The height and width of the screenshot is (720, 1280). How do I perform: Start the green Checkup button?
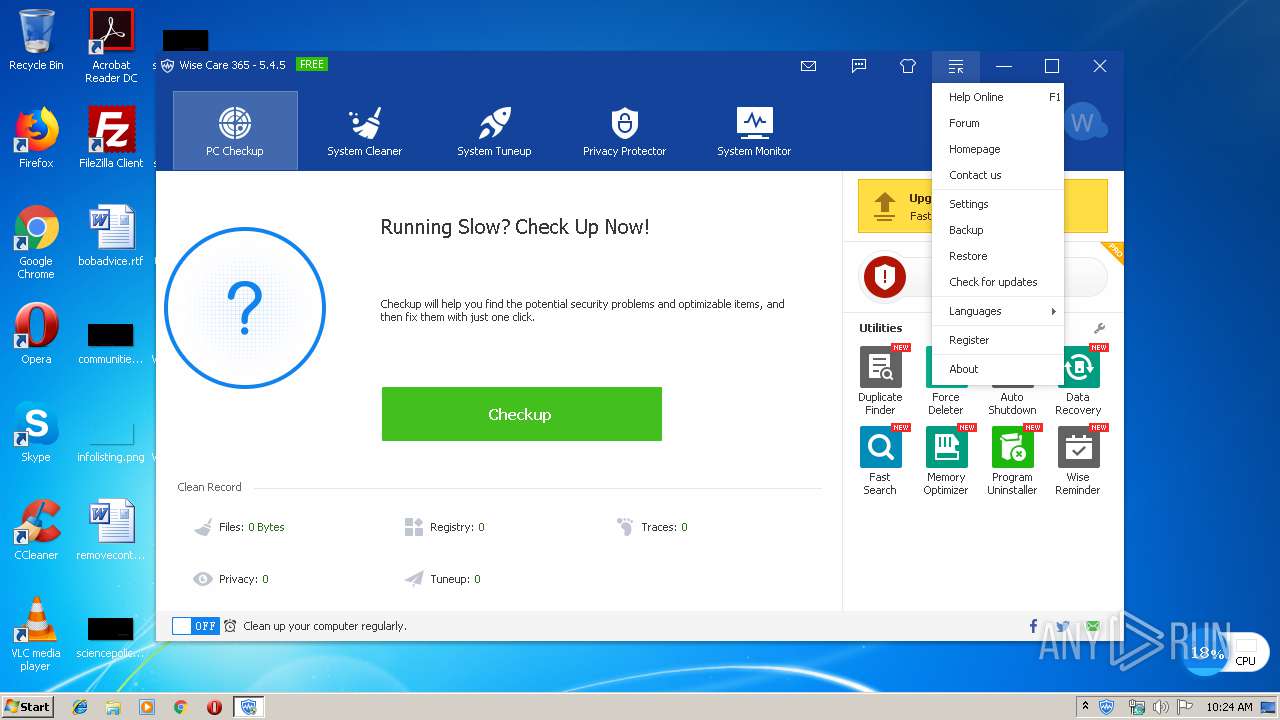[521, 414]
